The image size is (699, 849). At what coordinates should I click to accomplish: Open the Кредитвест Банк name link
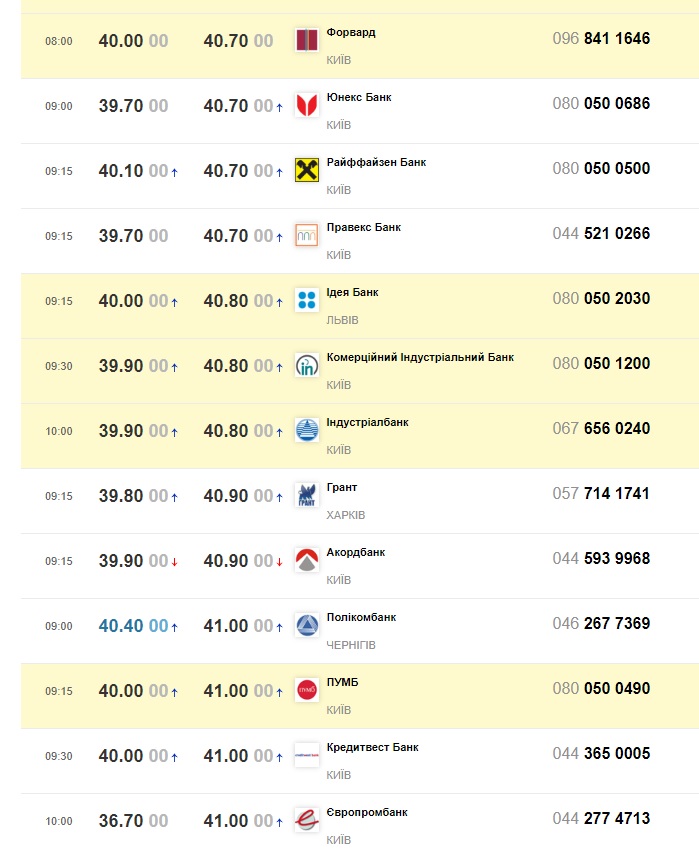click(372, 747)
